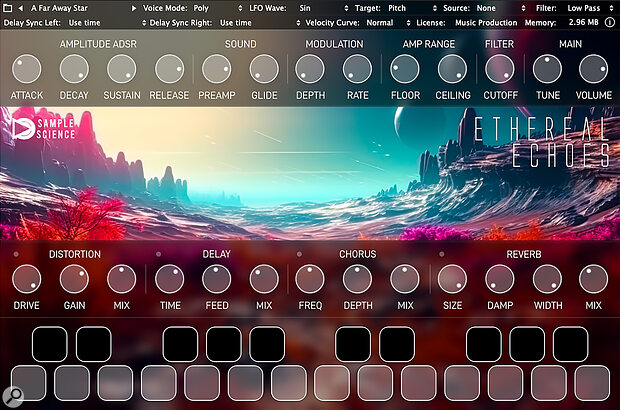Viewport: 620px width, 410px height.
Task: Click the Delay Time knob
Action: pyautogui.click(x=169, y=279)
